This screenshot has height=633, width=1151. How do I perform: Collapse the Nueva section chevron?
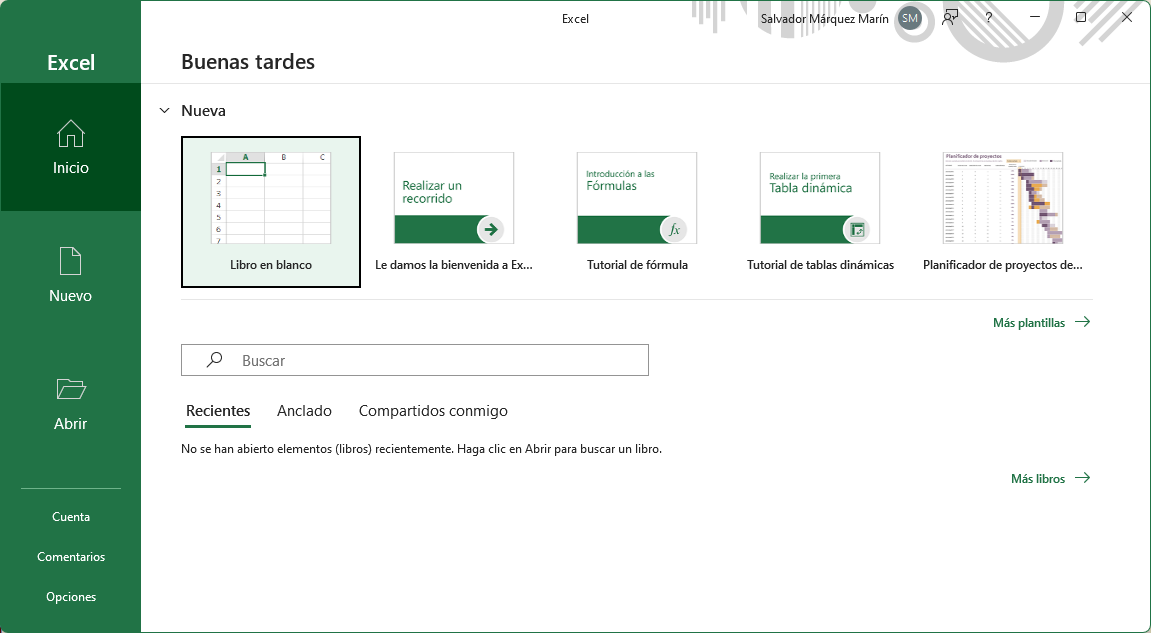(x=165, y=111)
